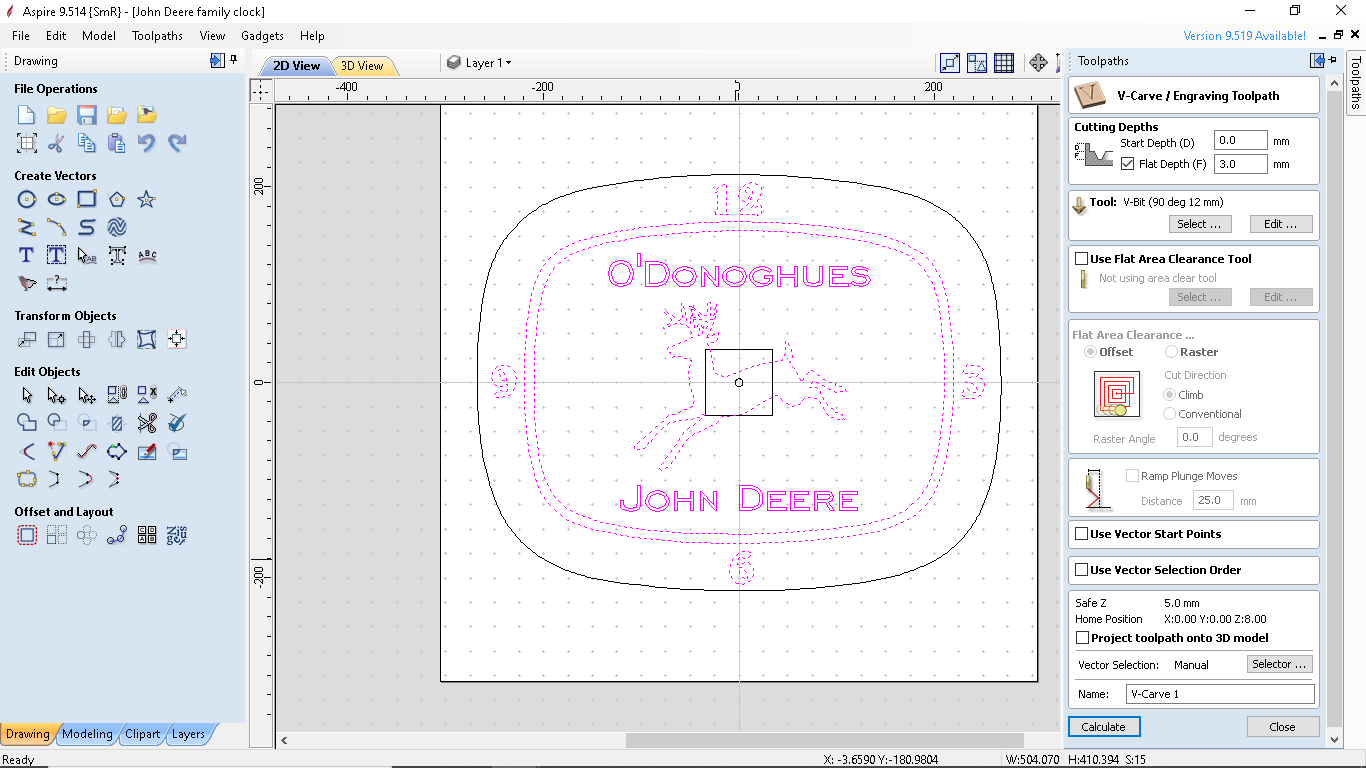Open the vector Selector button
Screen dimensions: 1366x768
point(1279,664)
